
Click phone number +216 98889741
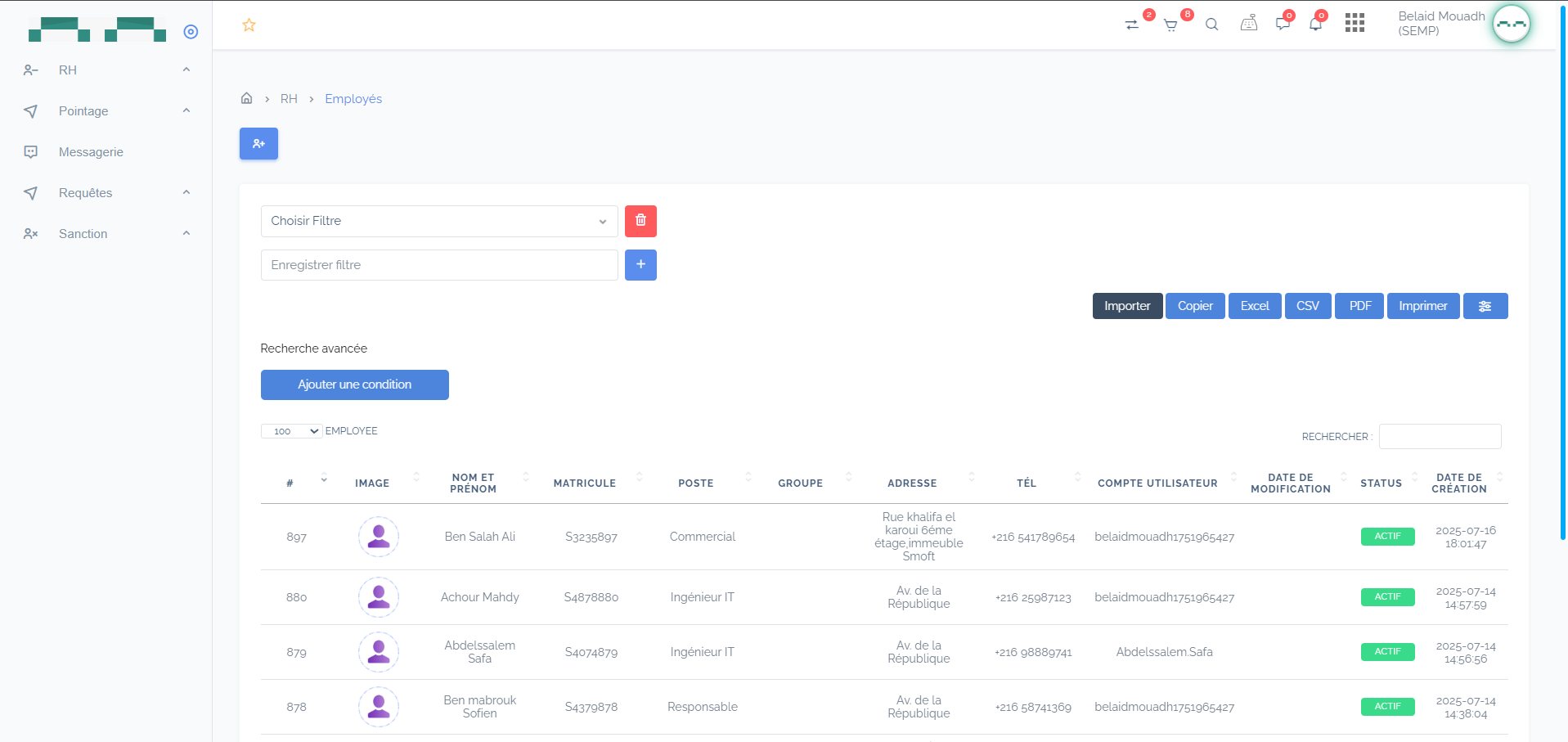tap(1033, 652)
